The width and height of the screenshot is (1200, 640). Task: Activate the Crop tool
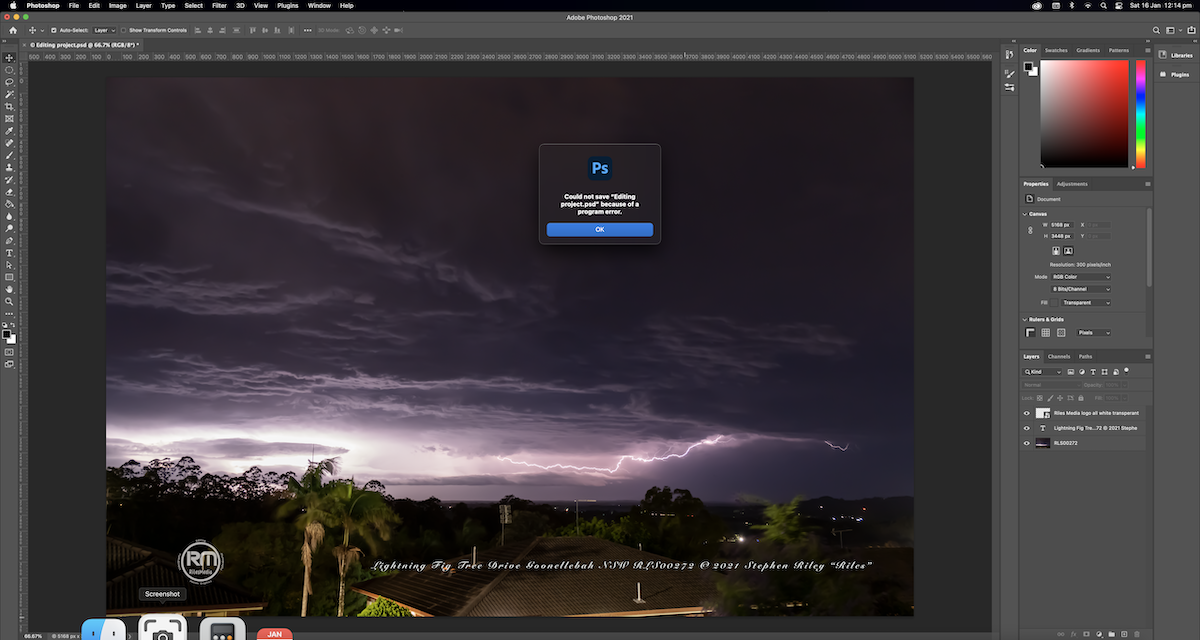point(9,105)
